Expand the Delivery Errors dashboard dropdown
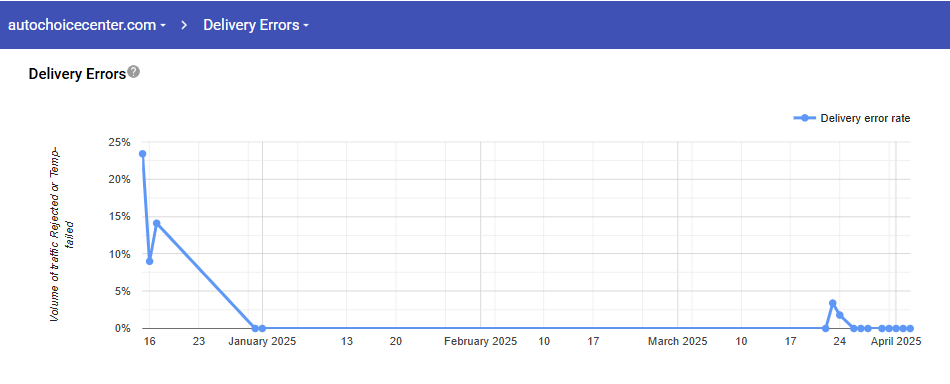This screenshot has height=384, width=950. 256,25
